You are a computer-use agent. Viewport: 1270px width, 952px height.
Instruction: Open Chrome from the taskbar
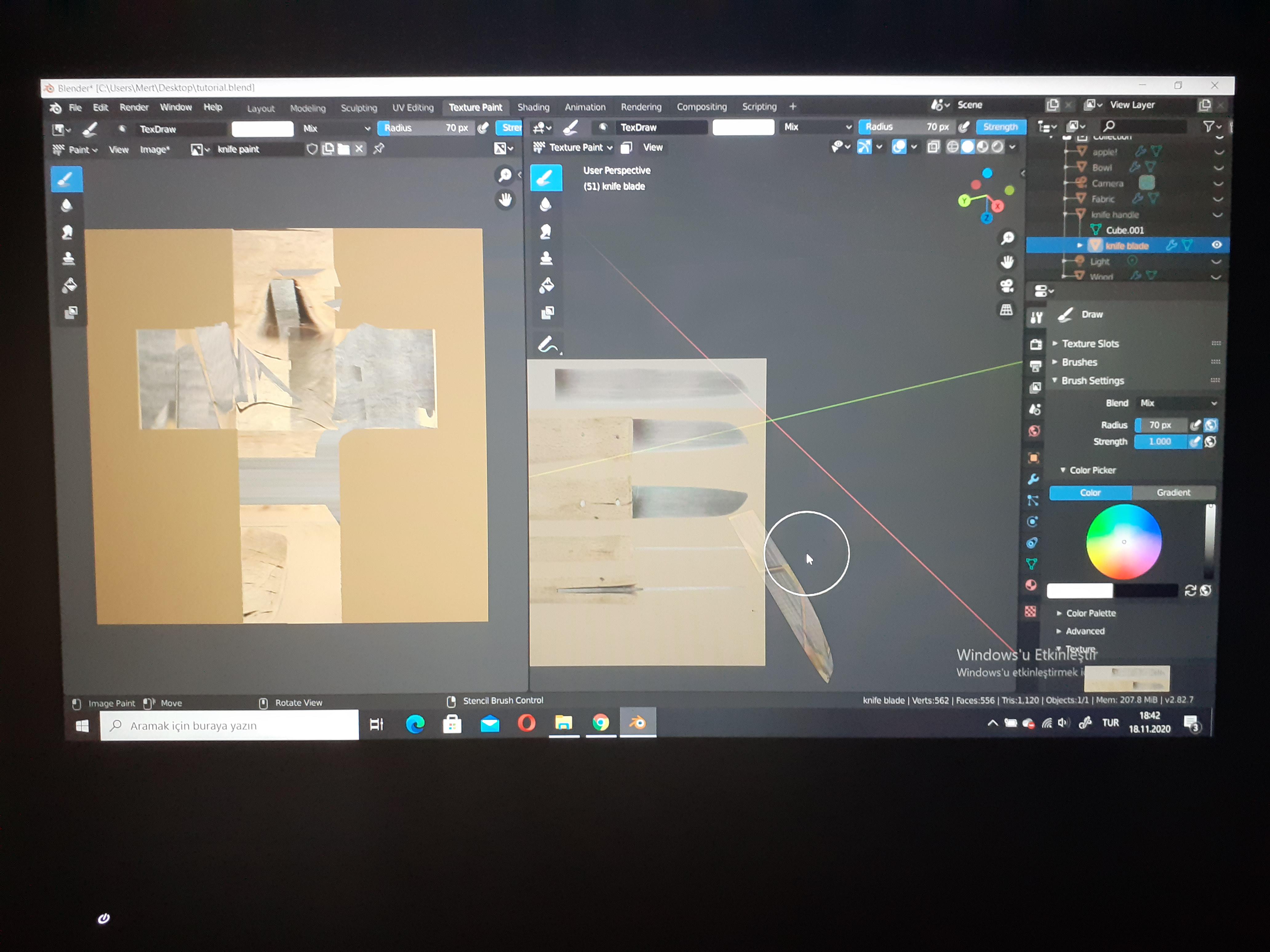tap(601, 723)
